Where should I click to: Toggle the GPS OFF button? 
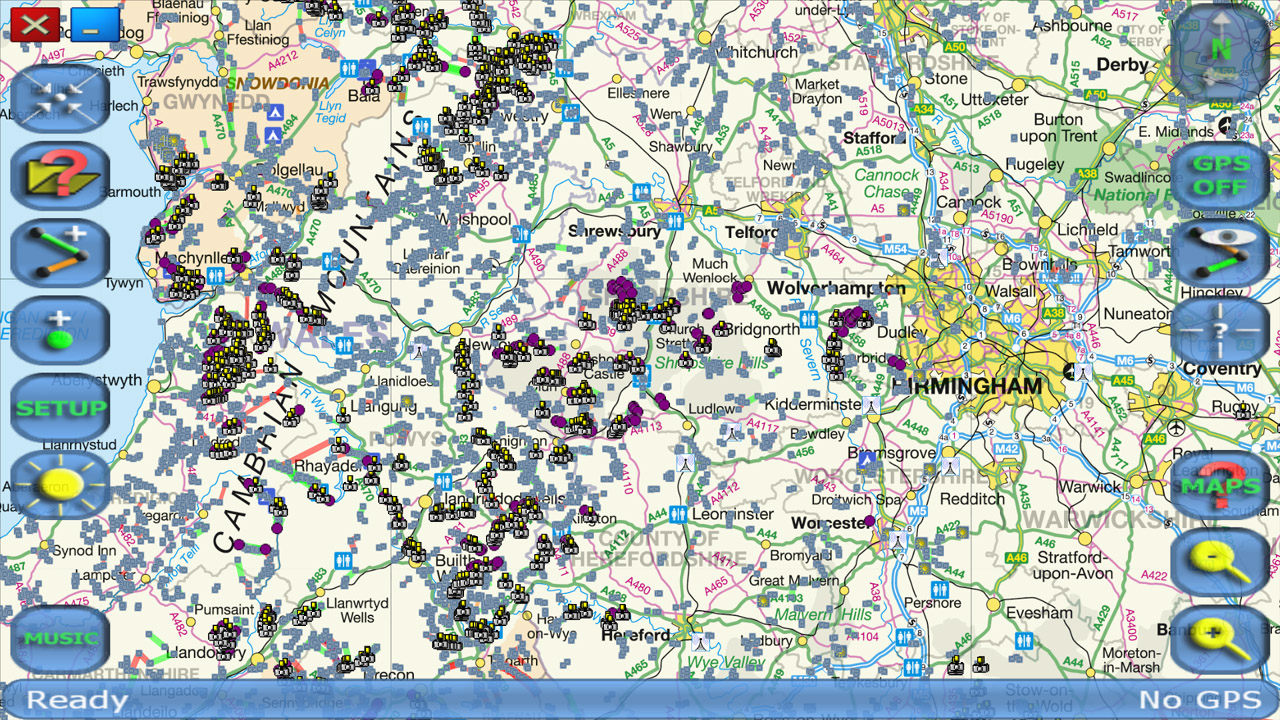click(1220, 176)
